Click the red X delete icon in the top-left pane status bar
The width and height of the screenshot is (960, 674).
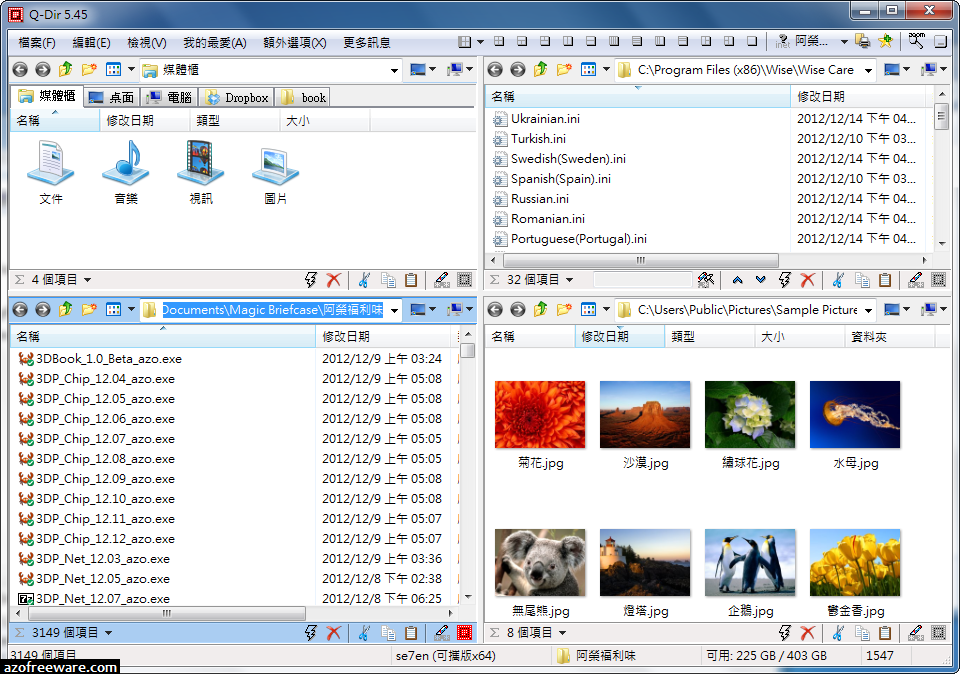pyautogui.click(x=334, y=280)
